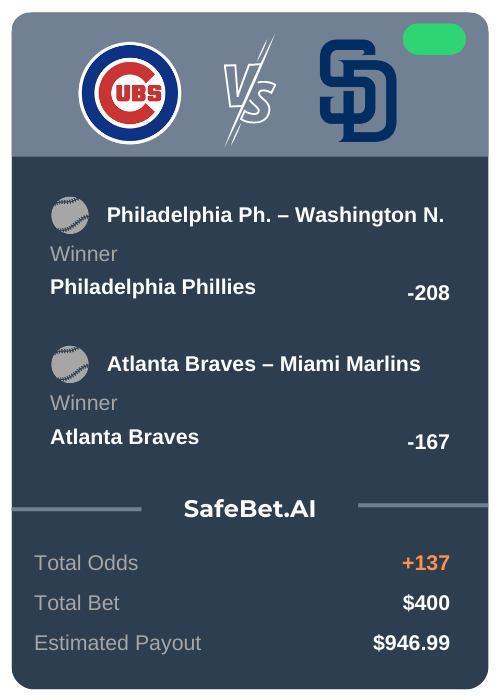Image resolution: width=500 pixels, height=700 pixels.
Task: Click the baseball icon beside Philadelphia matchup
Action: coord(70,215)
